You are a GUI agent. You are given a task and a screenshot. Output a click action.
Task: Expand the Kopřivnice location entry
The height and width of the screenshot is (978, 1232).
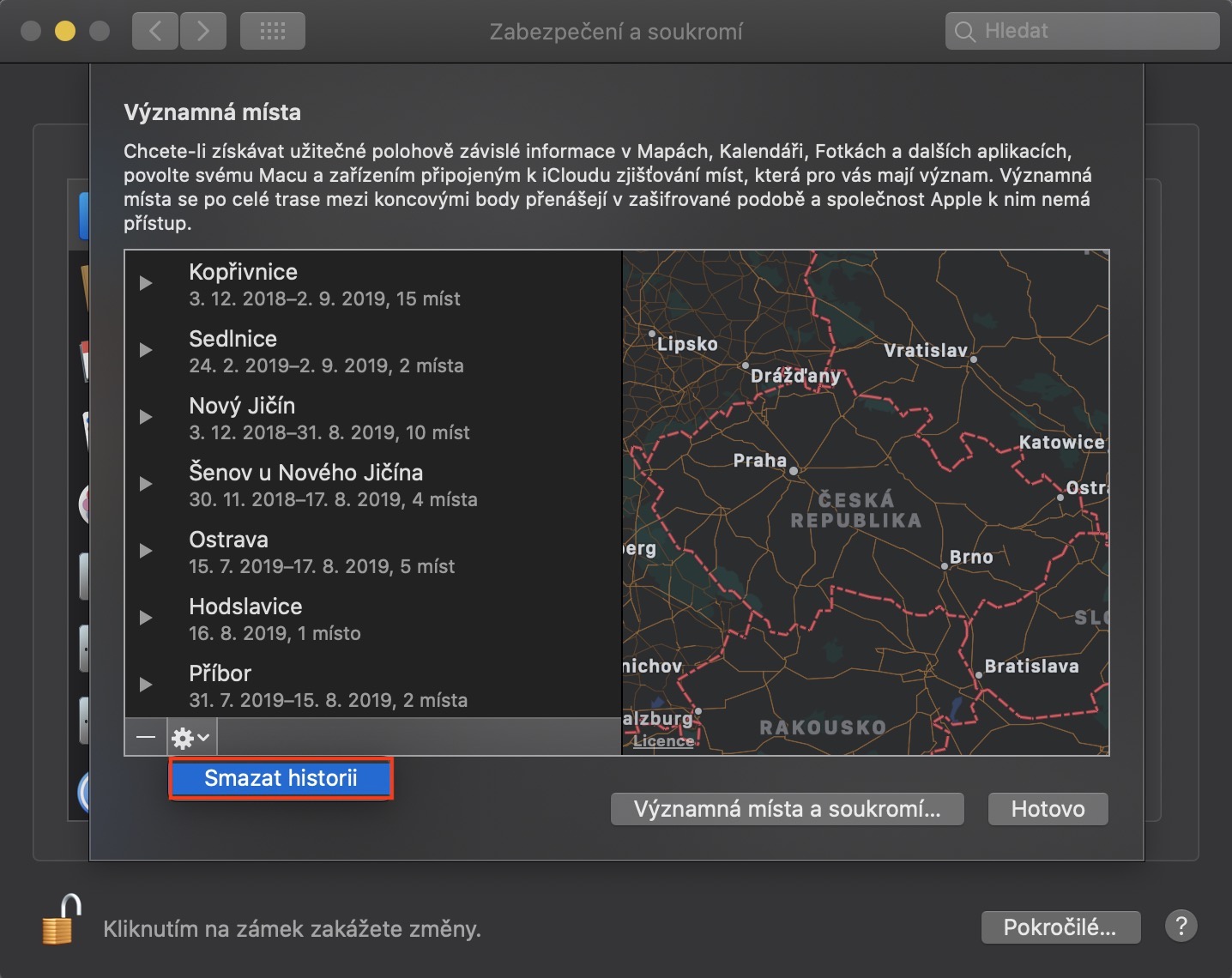point(146,283)
